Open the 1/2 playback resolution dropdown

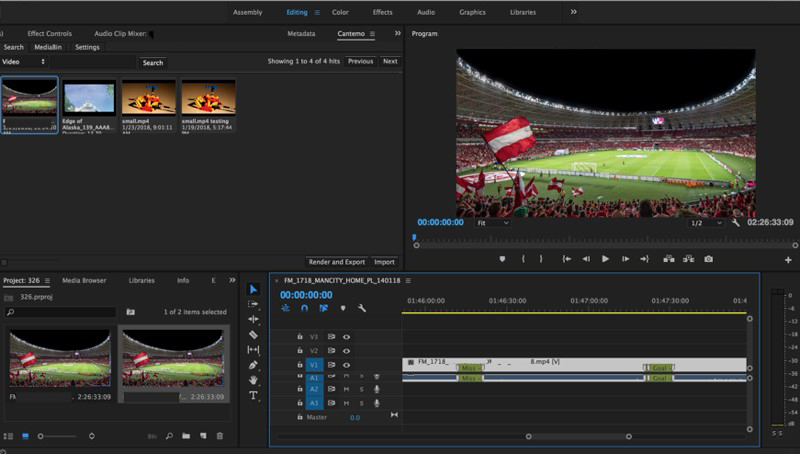click(x=706, y=223)
